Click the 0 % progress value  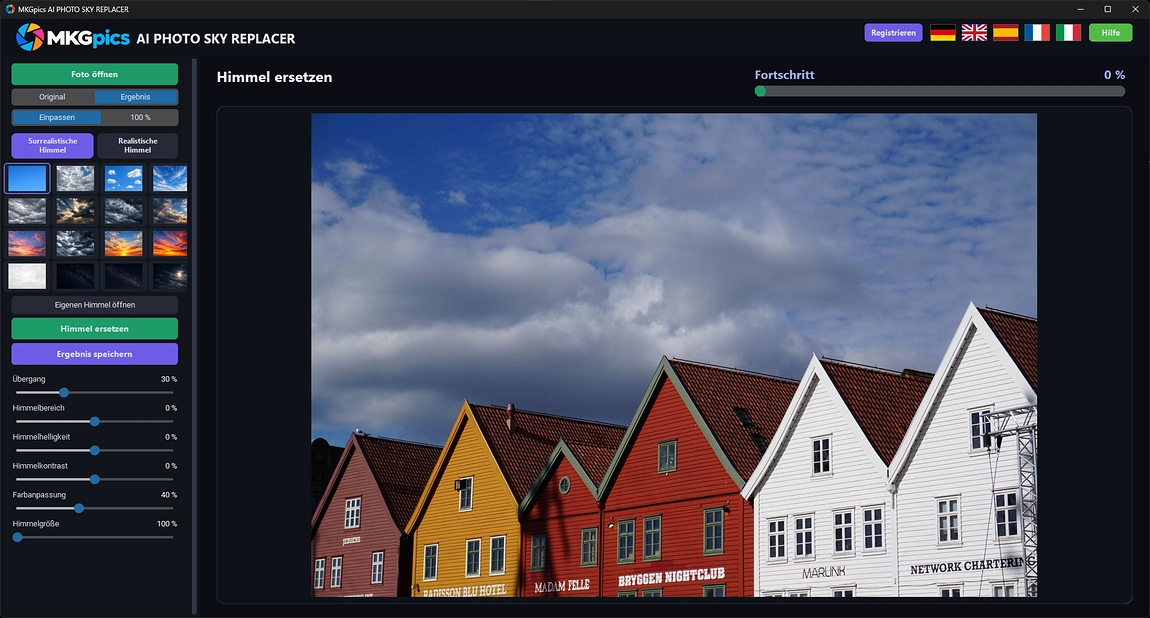tap(1114, 75)
